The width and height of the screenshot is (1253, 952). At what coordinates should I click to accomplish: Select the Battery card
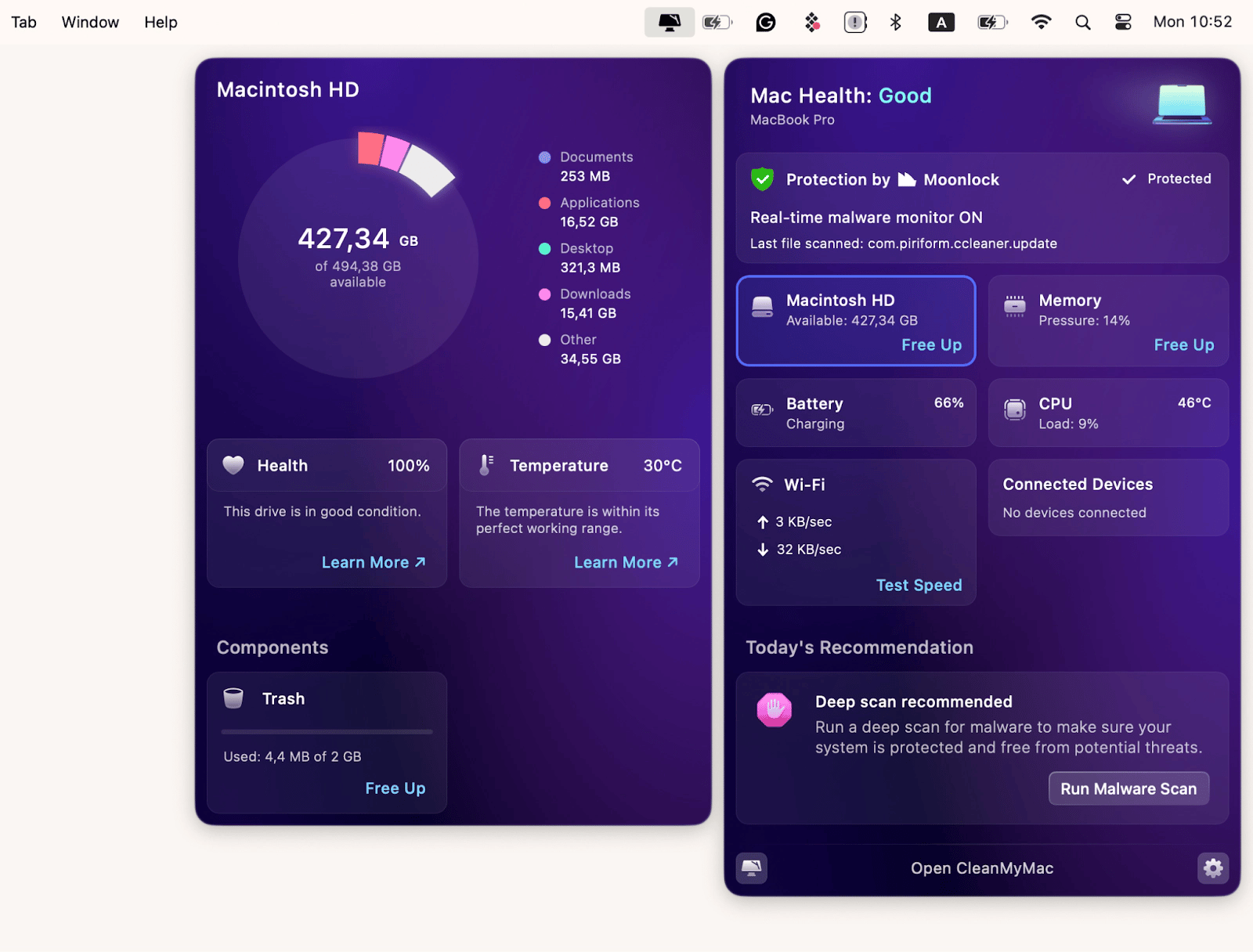click(856, 413)
